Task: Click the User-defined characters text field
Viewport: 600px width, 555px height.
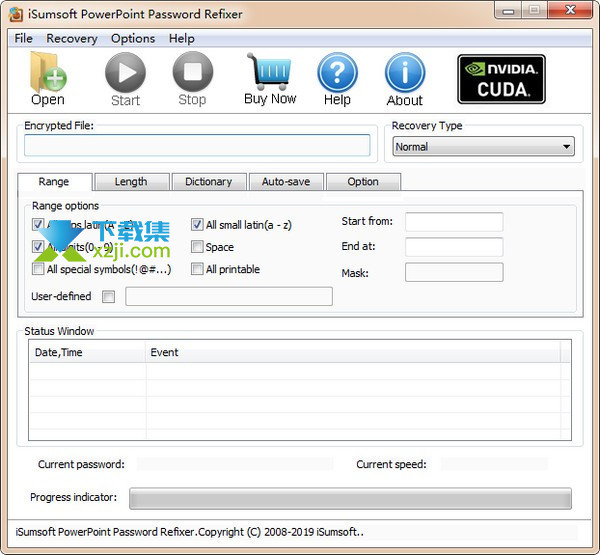Action: [229, 296]
